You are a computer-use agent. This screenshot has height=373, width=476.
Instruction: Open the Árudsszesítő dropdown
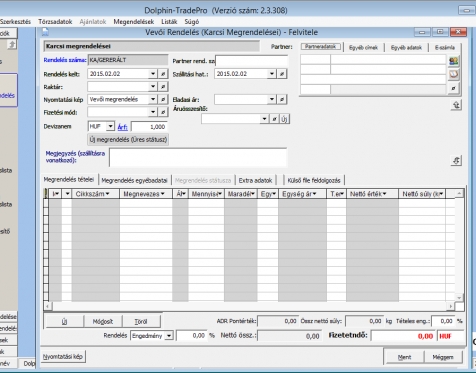coord(264,119)
